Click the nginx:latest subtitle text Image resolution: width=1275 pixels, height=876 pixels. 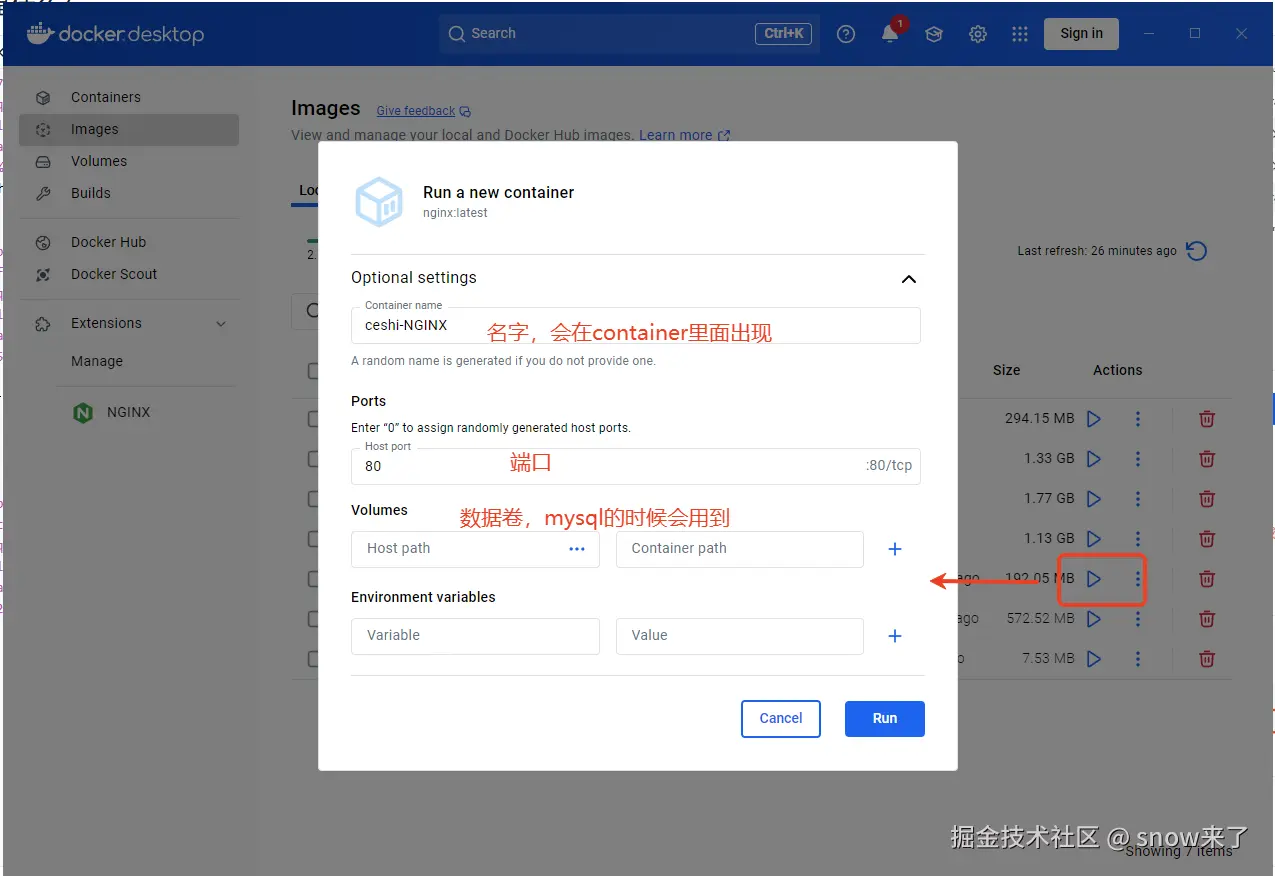tap(455, 213)
